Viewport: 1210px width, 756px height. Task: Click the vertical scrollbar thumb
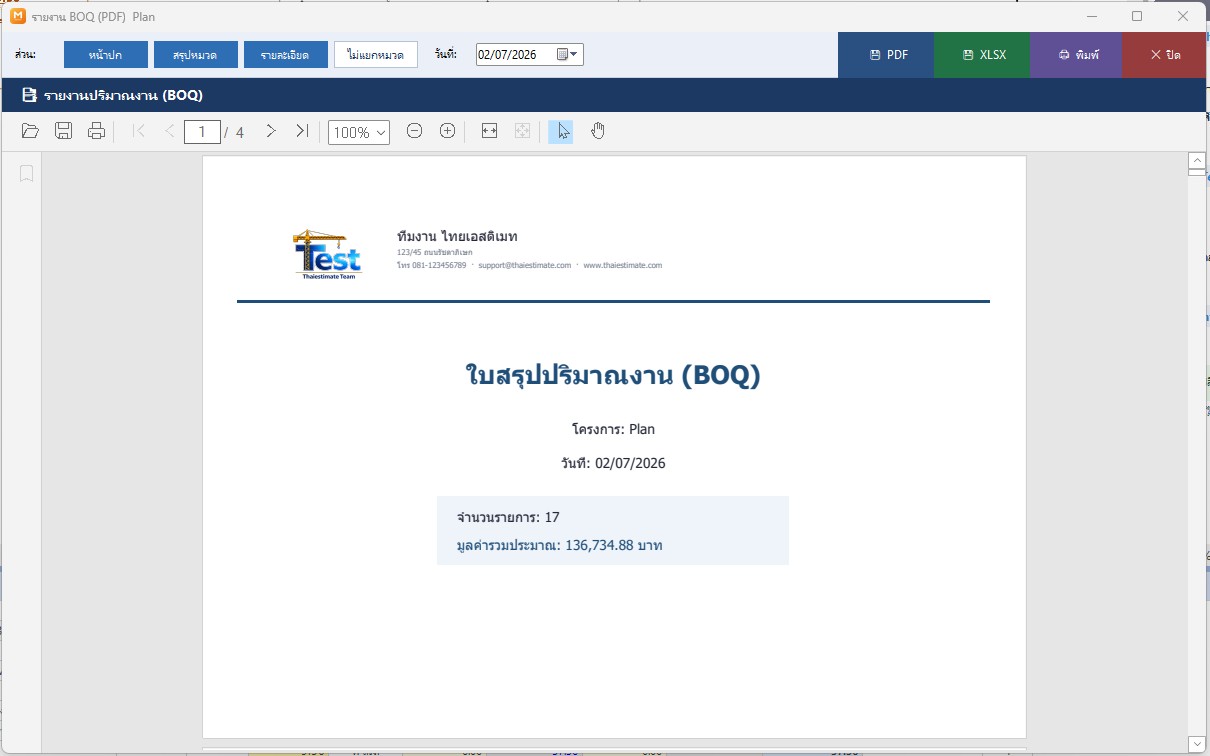point(1196,172)
